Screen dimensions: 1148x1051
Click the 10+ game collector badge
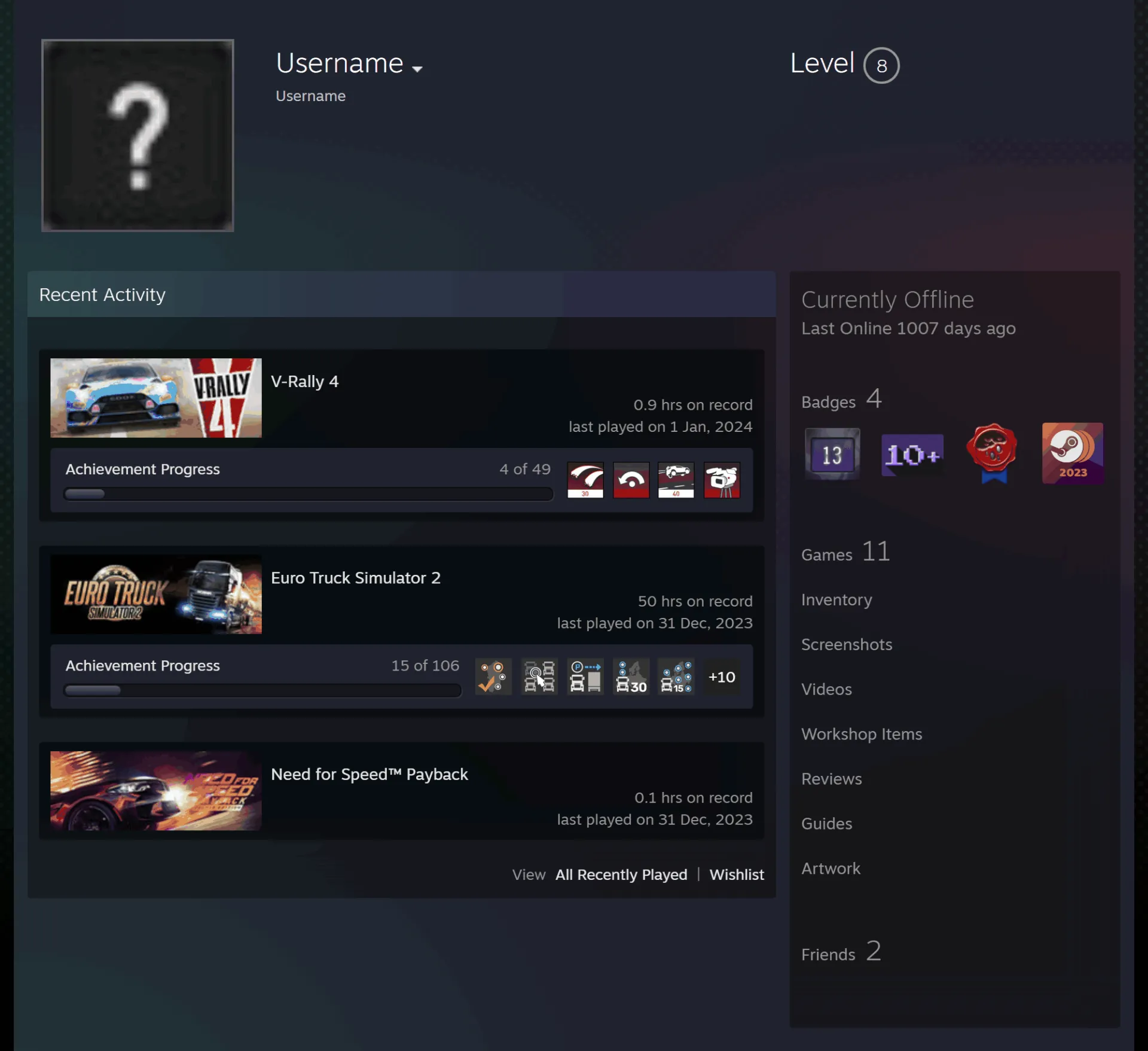coord(912,455)
